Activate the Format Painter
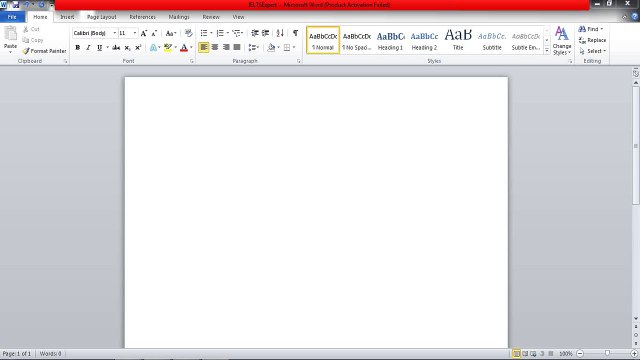Image resolution: width=640 pixels, height=360 pixels. 44,51
